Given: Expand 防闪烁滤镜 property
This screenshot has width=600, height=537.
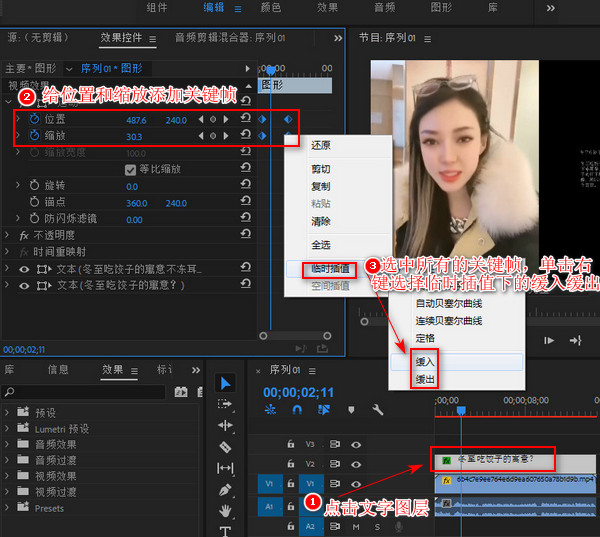Looking at the screenshot, I should click(18, 218).
